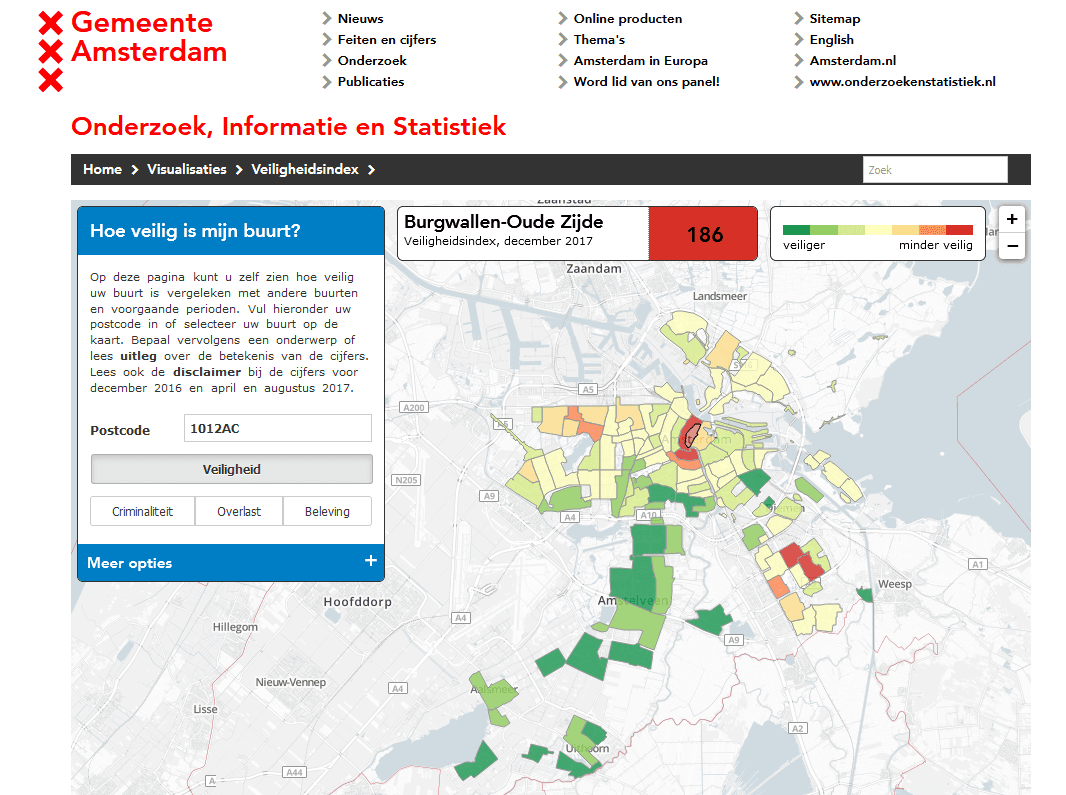Image resolution: width=1066 pixels, height=795 pixels.
Task: Click Zaandam label on the map
Action: 594,269
